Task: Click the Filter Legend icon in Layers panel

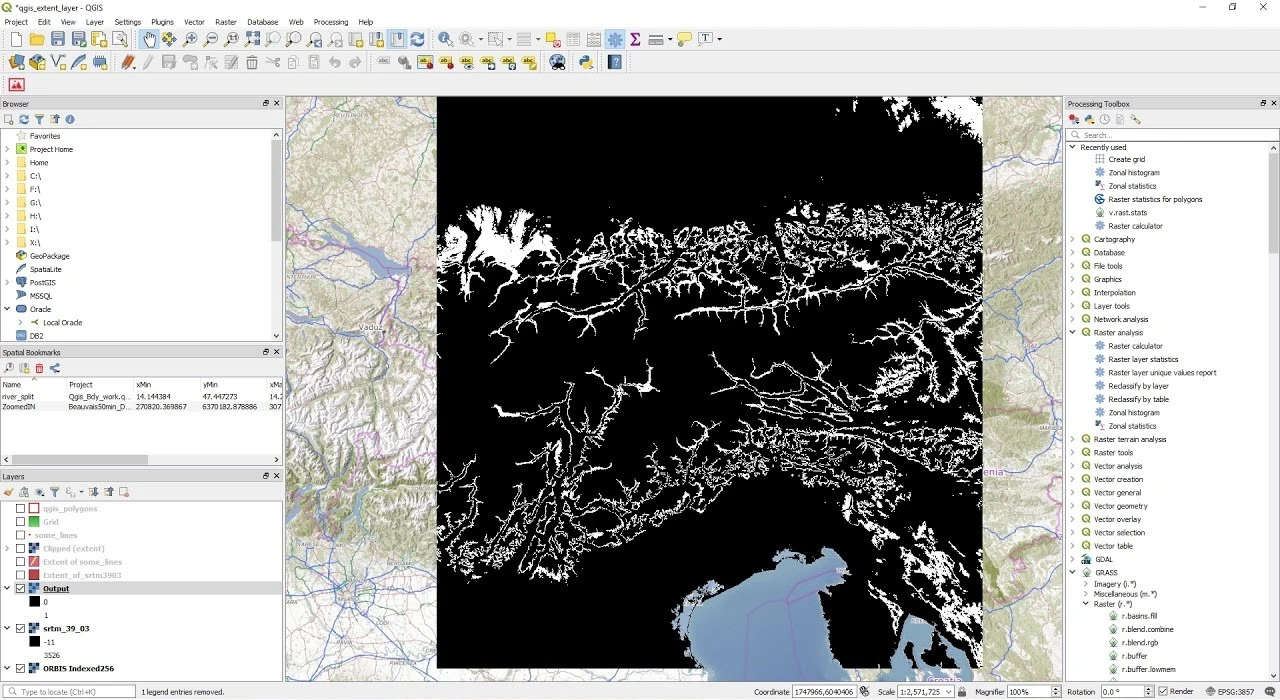Action: click(x=55, y=492)
